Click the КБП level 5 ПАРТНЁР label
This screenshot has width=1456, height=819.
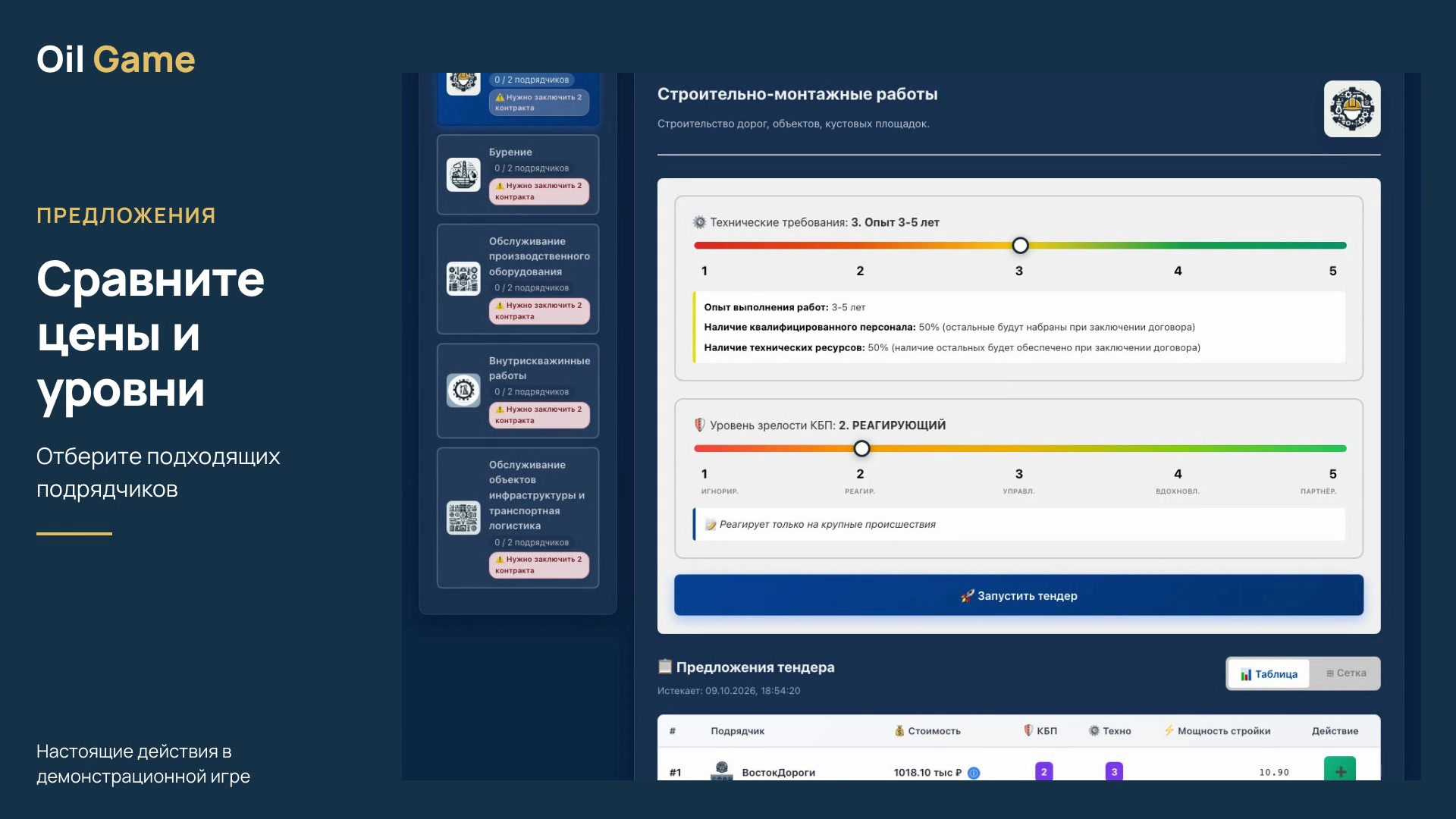pos(1318,491)
